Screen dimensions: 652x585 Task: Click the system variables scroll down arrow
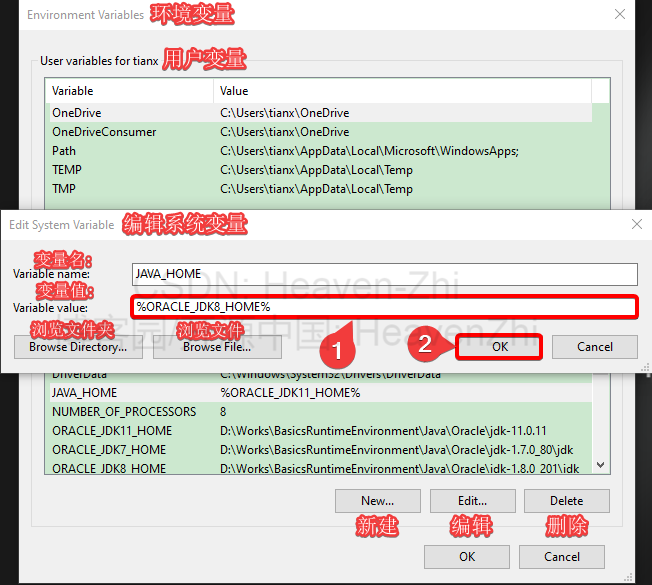(x=600, y=465)
